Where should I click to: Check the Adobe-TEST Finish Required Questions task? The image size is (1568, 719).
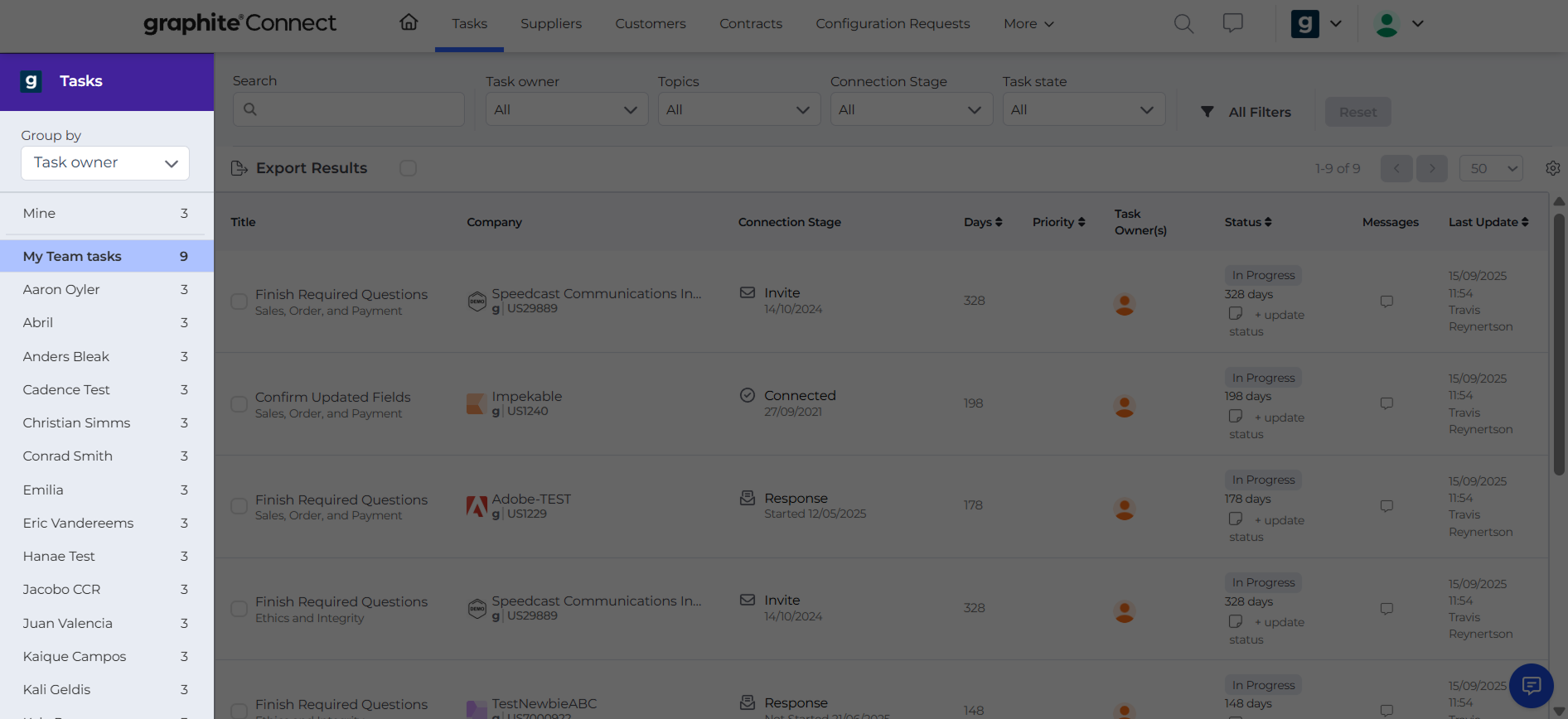pyautogui.click(x=239, y=506)
